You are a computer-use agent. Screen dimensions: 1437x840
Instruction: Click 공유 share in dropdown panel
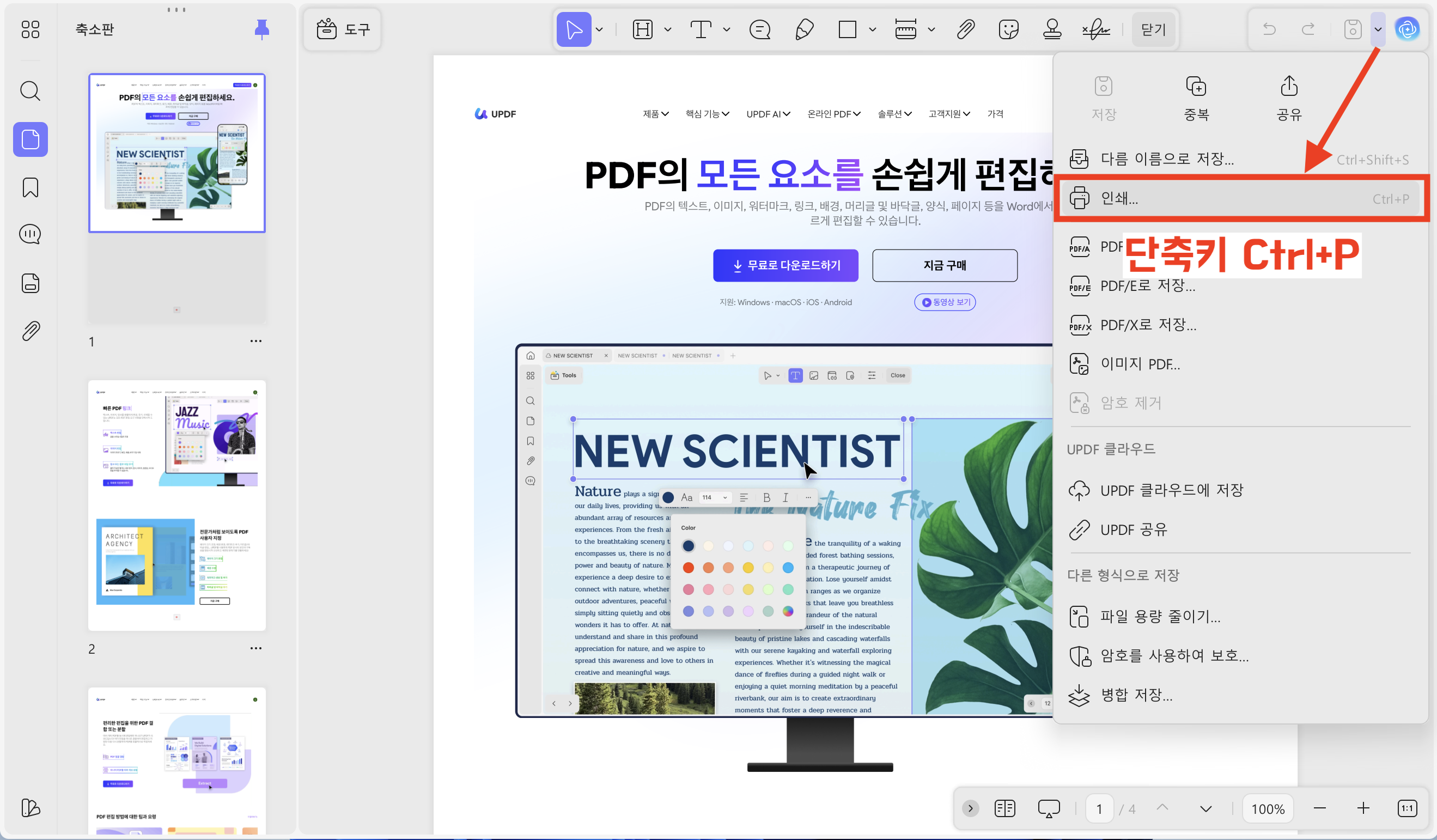coord(1289,98)
